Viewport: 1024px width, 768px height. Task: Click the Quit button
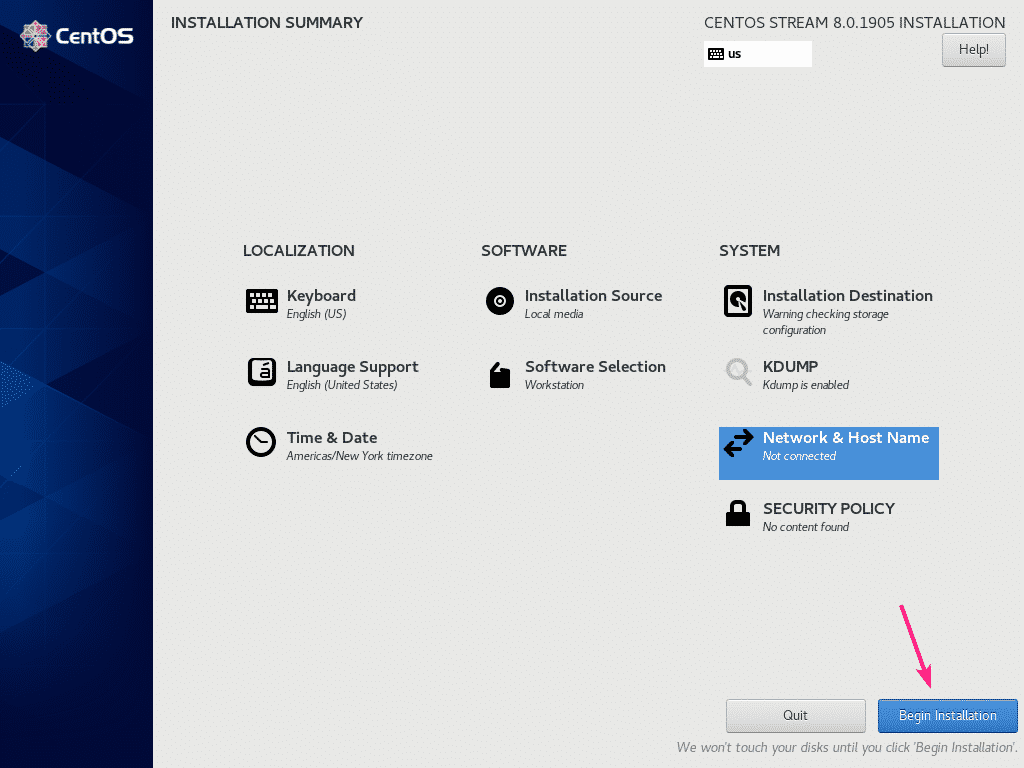pos(795,716)
